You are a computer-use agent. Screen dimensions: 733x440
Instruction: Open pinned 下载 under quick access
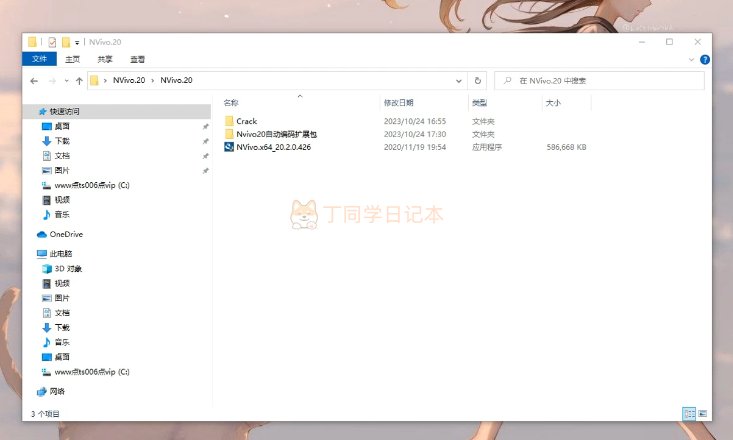pyautogui.click(x=62, y=141)
